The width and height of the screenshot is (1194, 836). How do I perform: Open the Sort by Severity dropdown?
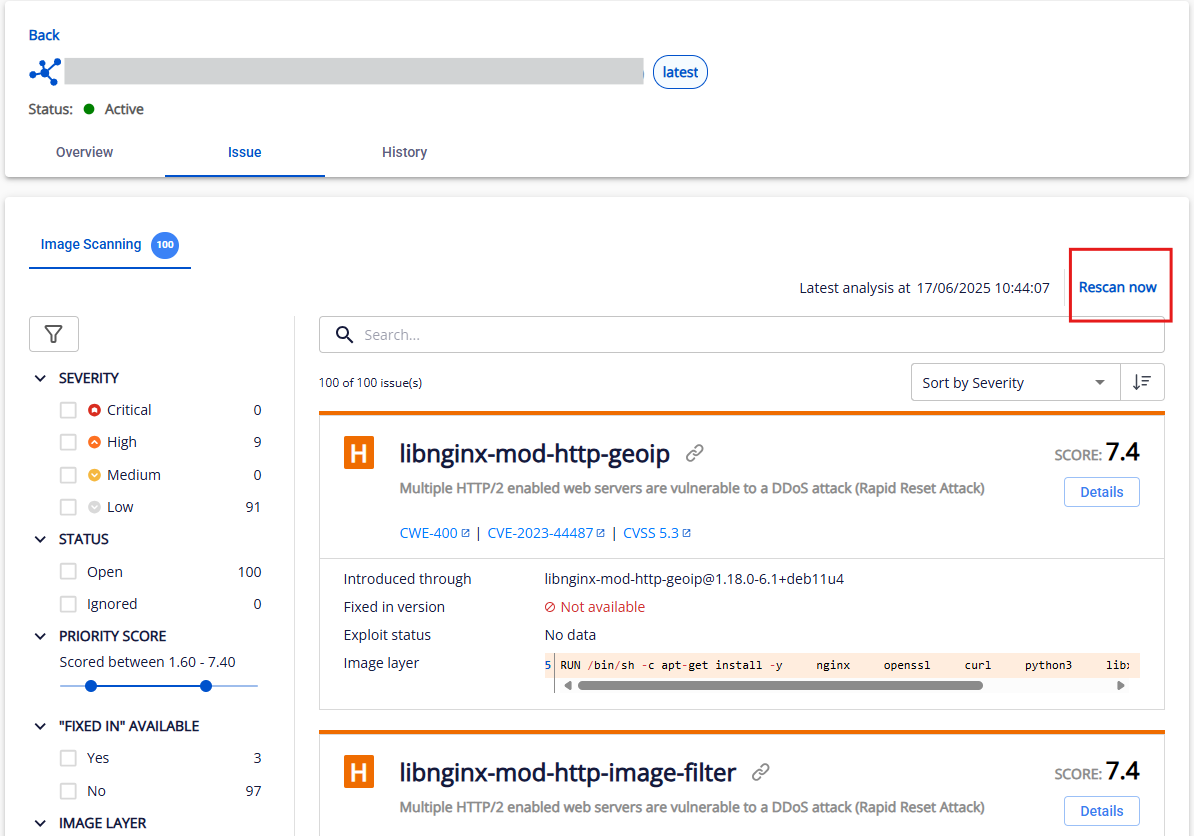(1016, 382)
